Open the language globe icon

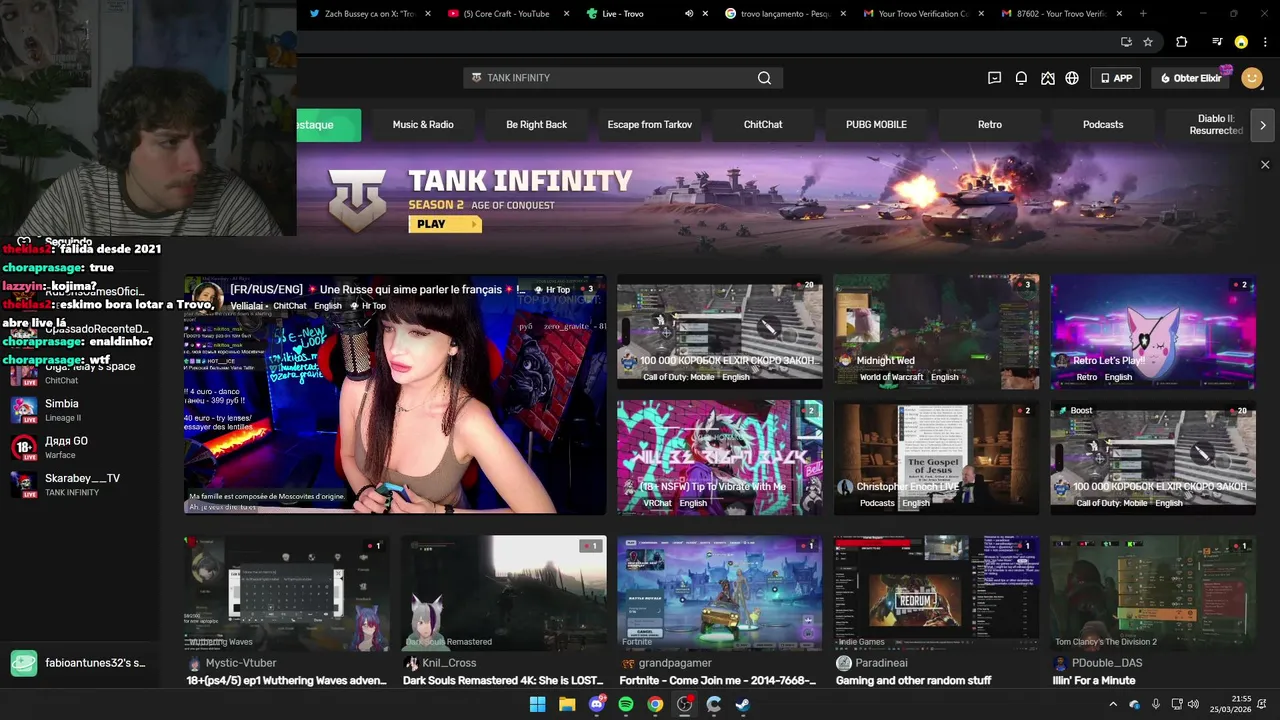click(1072, 78)
